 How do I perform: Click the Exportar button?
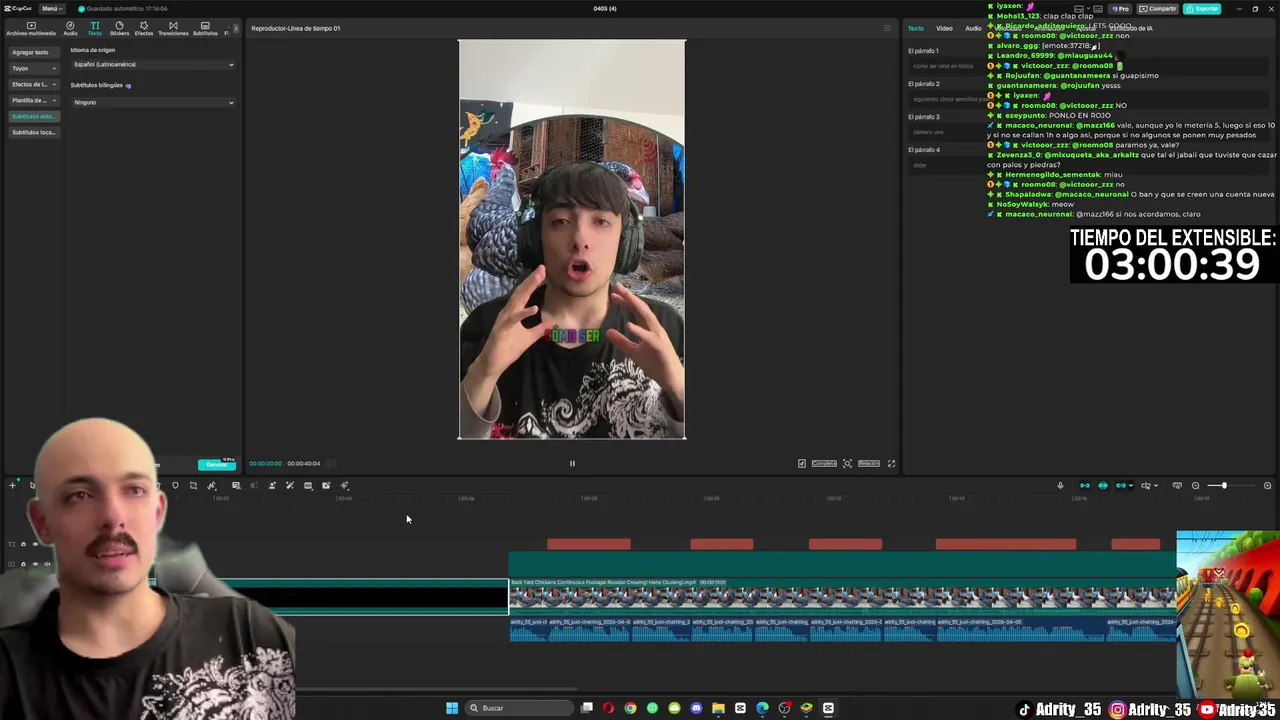pyautogui.click(x=1202, y=9)
